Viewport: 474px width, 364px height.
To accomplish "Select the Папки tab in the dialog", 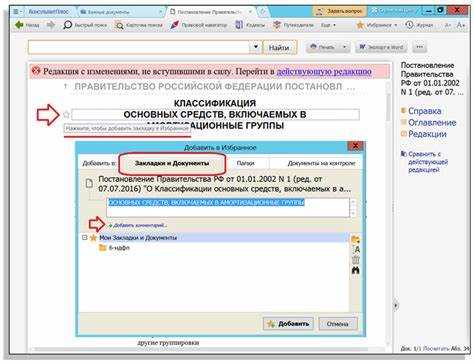I will (x=246, y=163).
